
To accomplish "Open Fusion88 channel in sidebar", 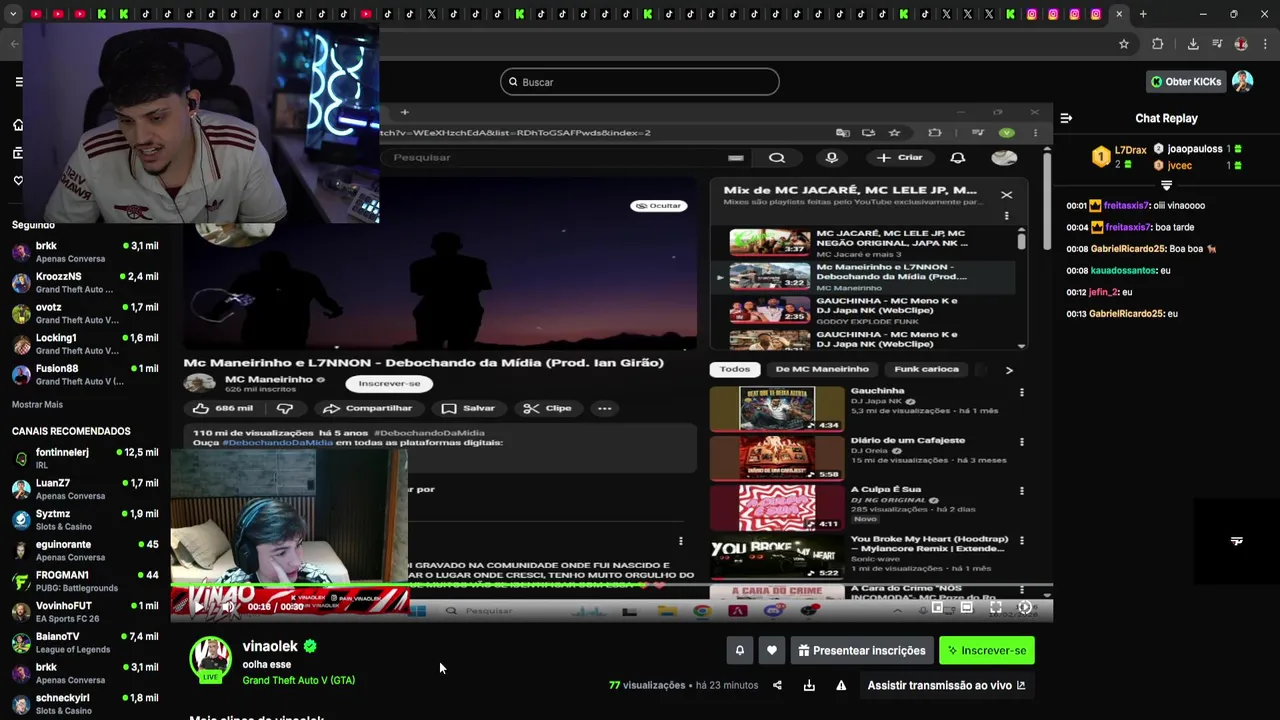I will point(84,375).
